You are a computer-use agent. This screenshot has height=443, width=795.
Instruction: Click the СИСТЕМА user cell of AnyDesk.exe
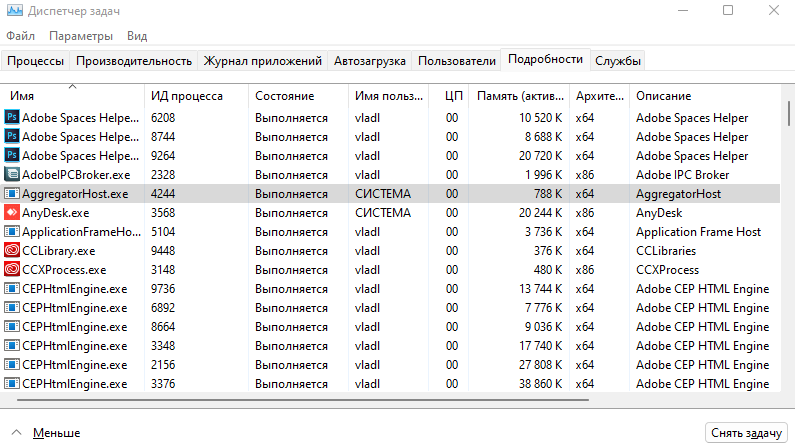click(383, 213)
